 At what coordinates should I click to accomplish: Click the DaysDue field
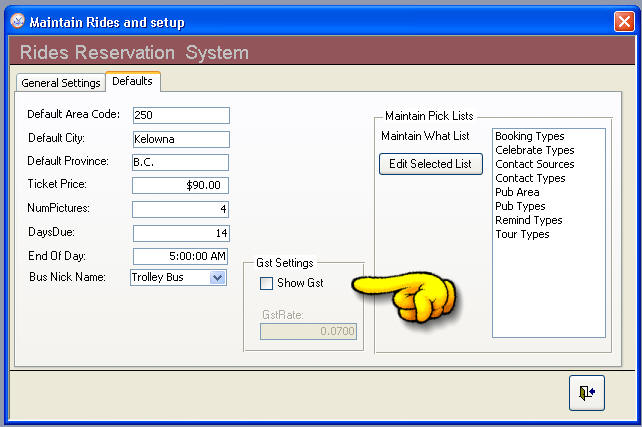[x=180, y=233]
